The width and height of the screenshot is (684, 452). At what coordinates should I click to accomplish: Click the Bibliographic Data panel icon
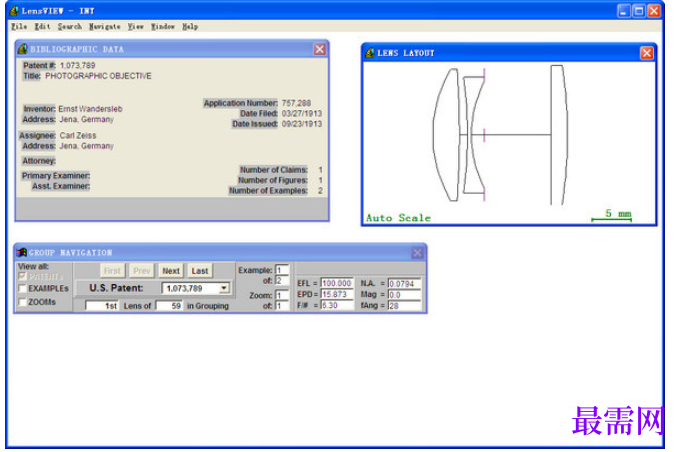pos(23,49)
